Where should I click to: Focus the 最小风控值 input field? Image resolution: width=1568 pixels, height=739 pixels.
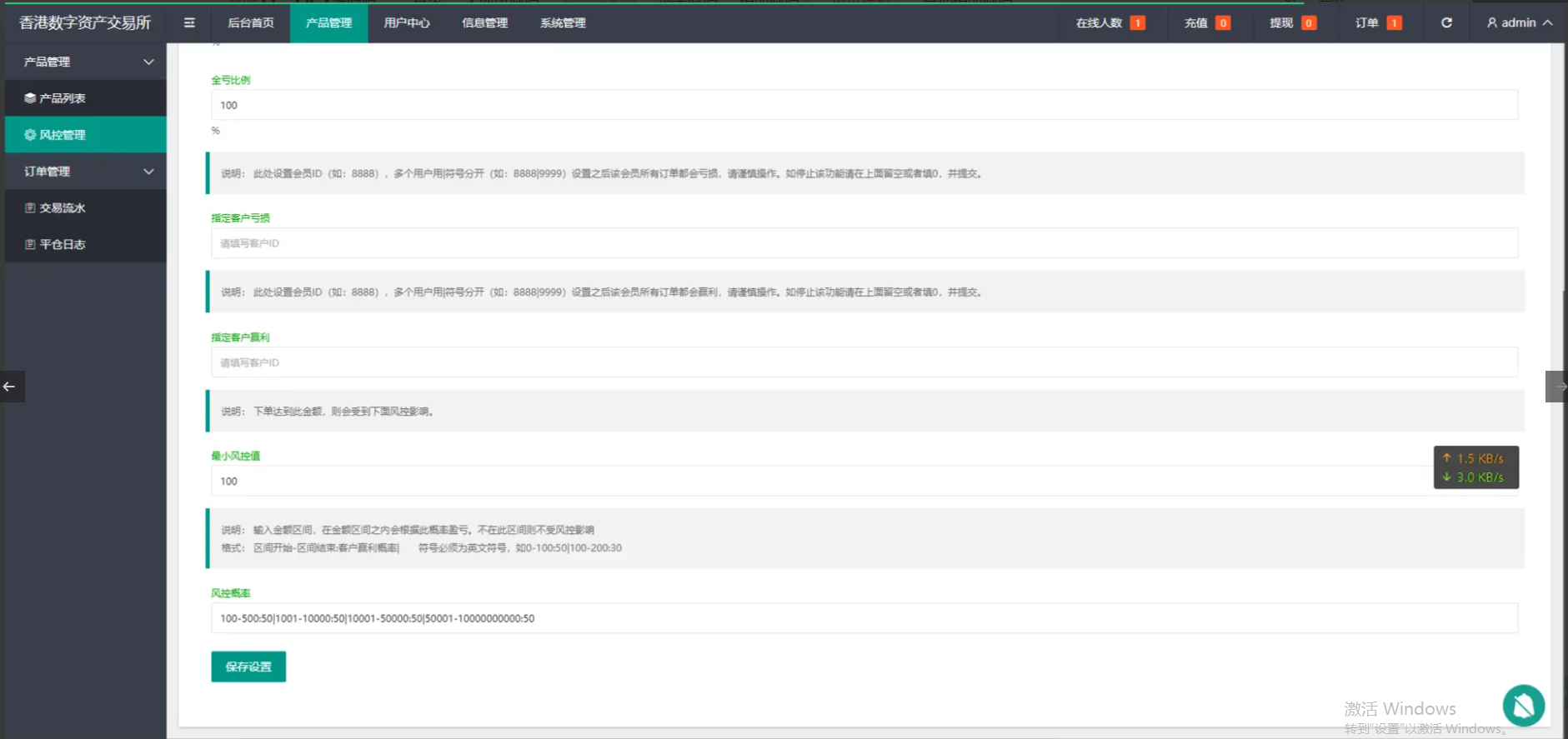(x=821, y=482)
